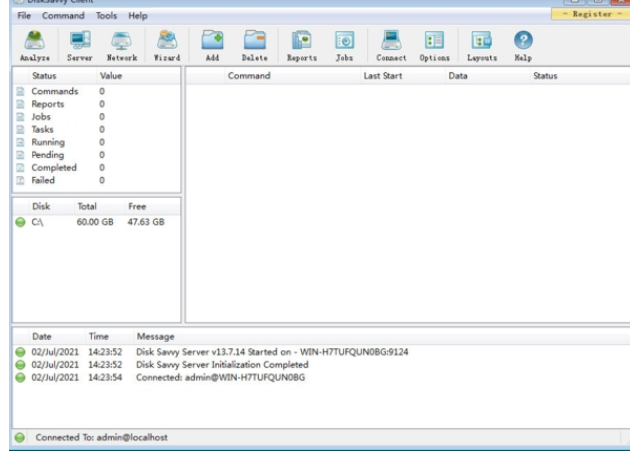Viewport: 630px width, 451px height.
Task: Open the Help menu
Action: (138, 16)
